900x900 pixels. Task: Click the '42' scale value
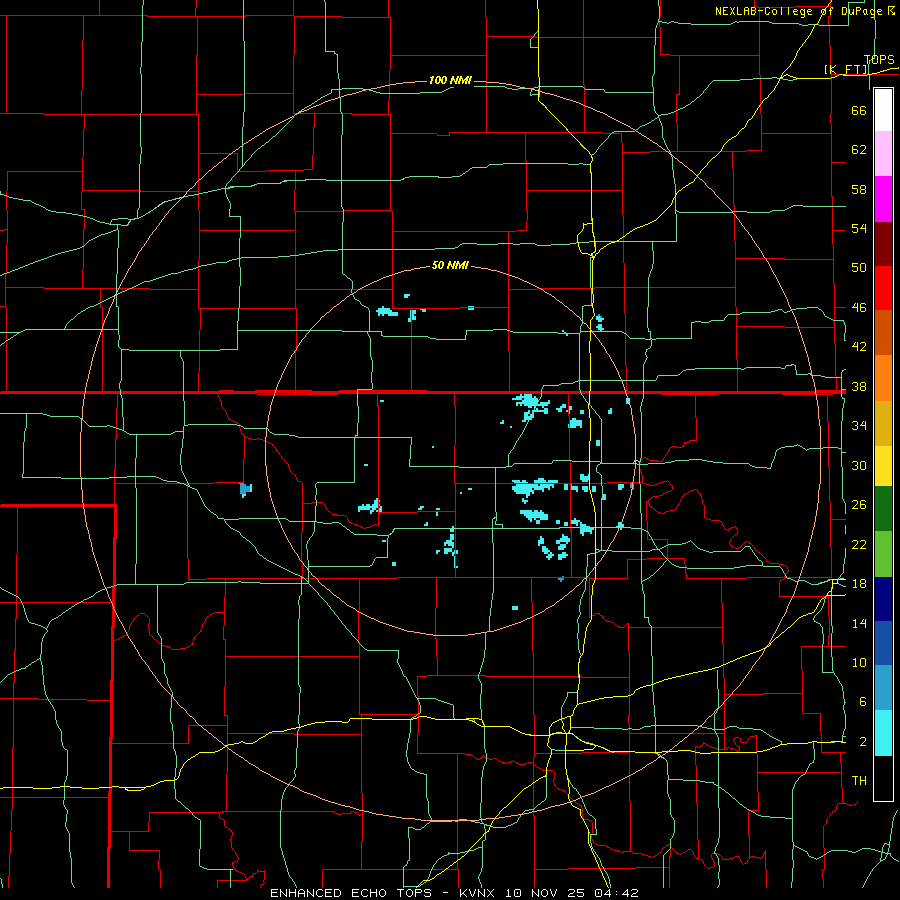(x=859, y=347)
